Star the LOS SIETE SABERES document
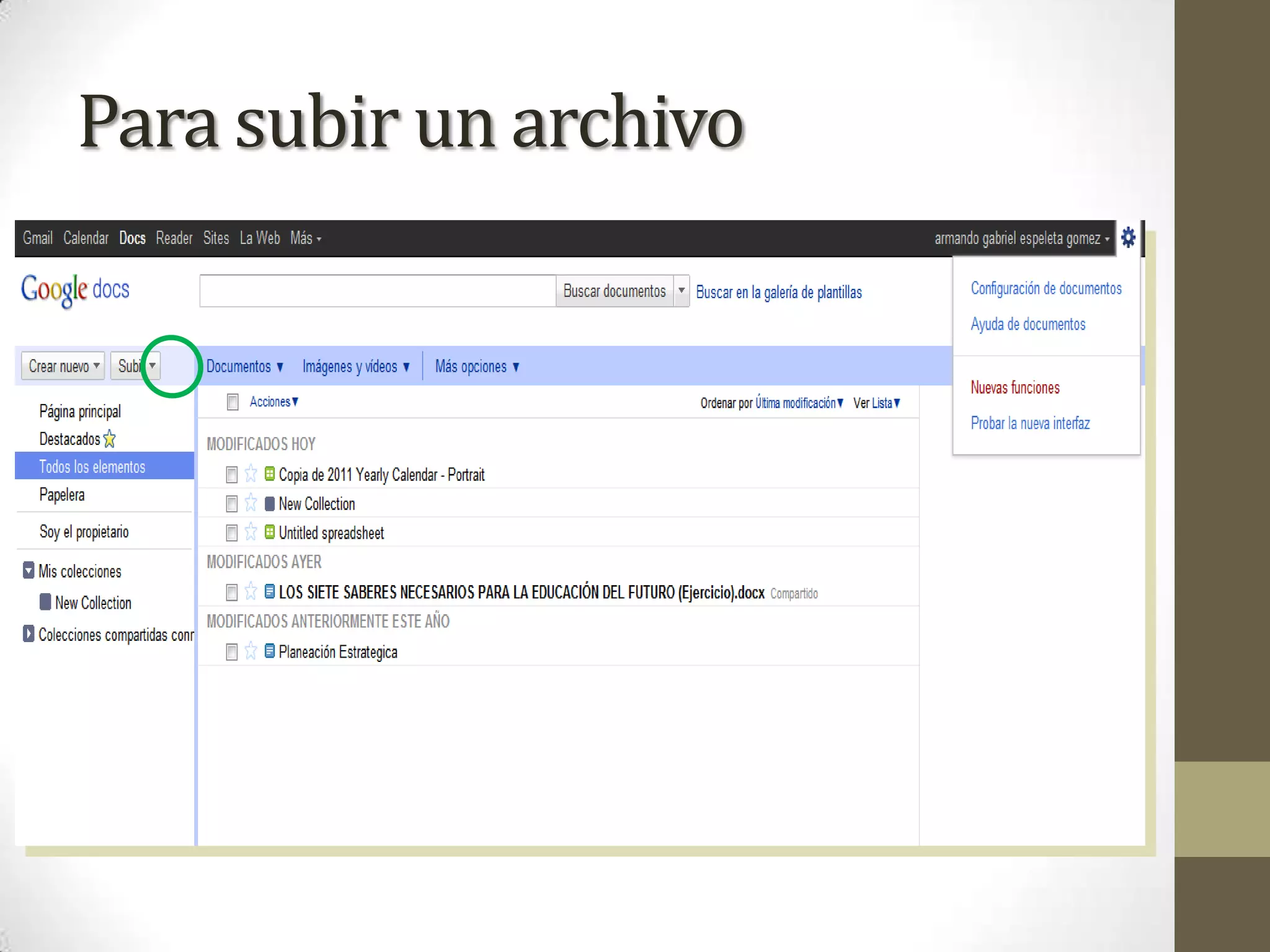 (x=251, y=591)
